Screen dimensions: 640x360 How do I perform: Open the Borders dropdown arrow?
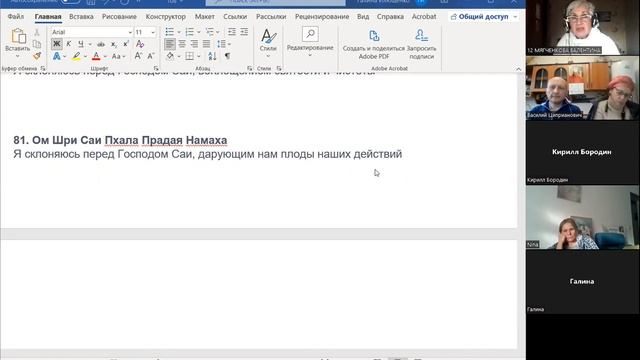click(x=199, y=56)
